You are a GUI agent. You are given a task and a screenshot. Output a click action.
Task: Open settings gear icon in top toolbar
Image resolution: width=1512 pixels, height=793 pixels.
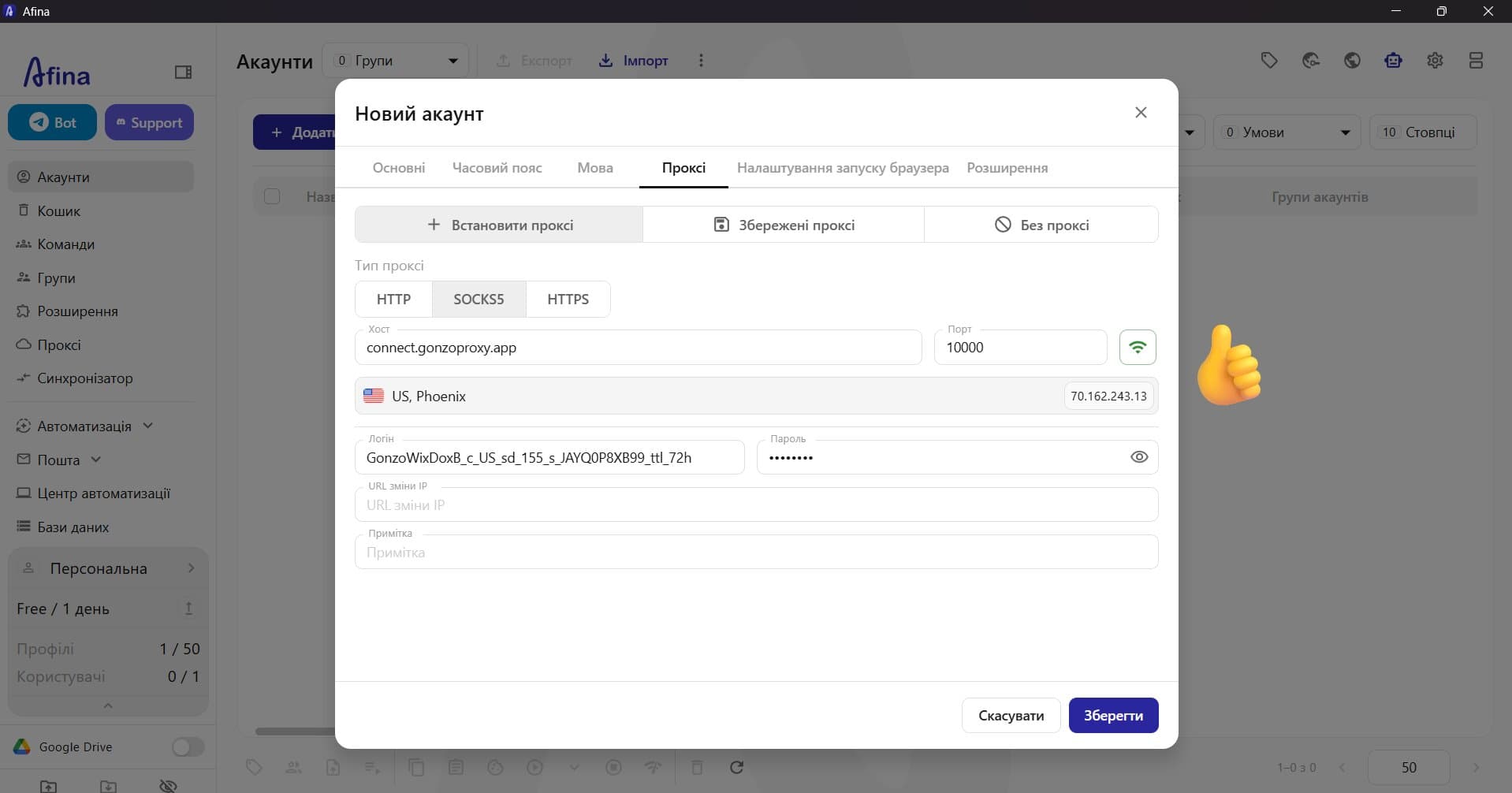(1435, 61)
